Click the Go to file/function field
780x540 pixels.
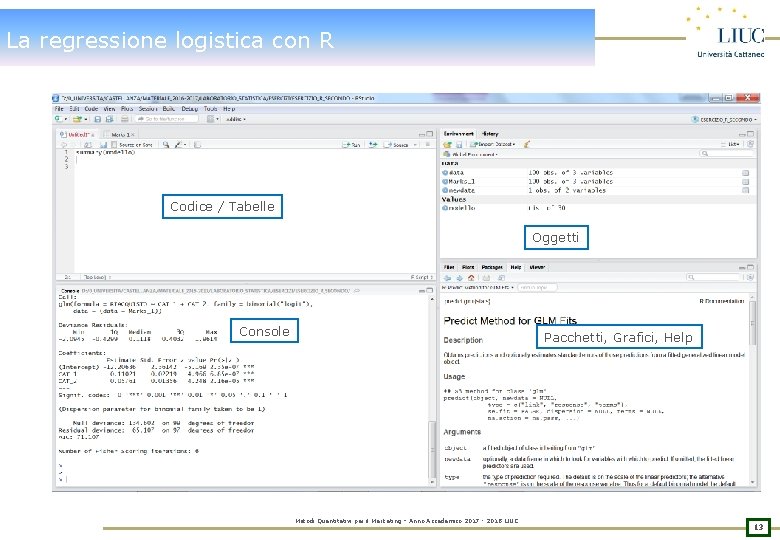(x=166, y=119)
